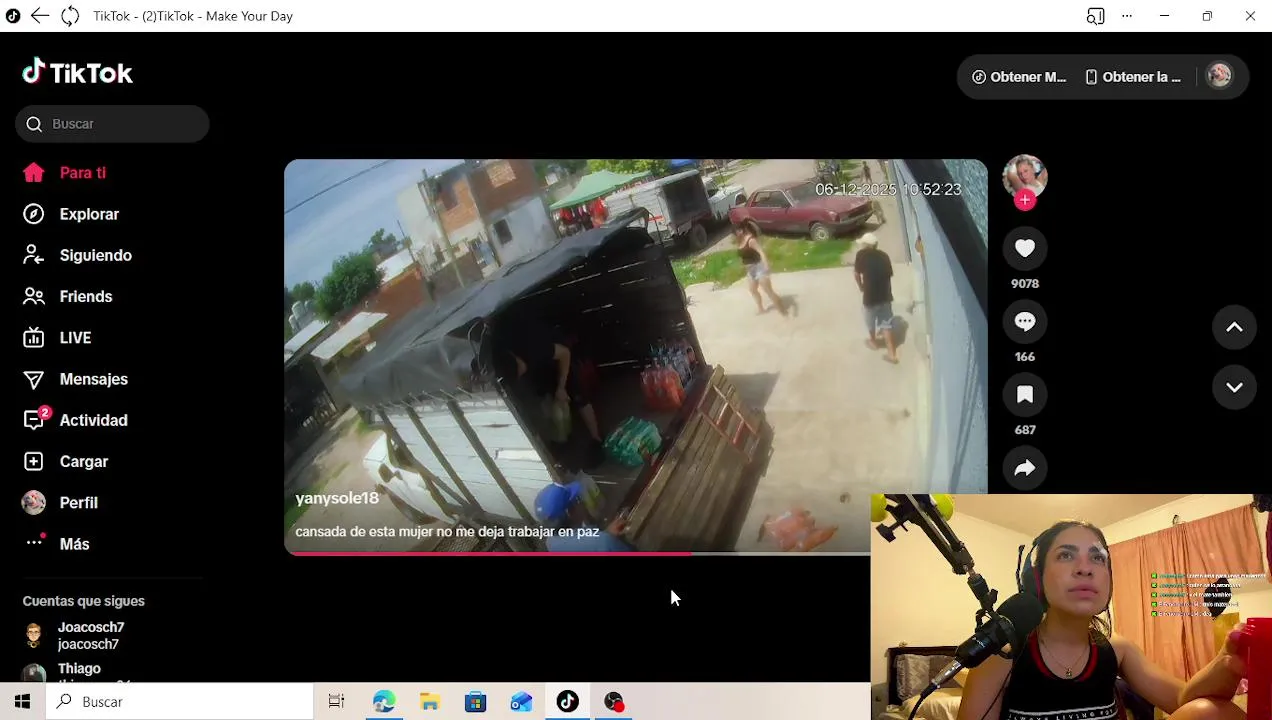Open Cargar upload page
The height and width of the screenshot is (720, 1272).
(83, 461)
